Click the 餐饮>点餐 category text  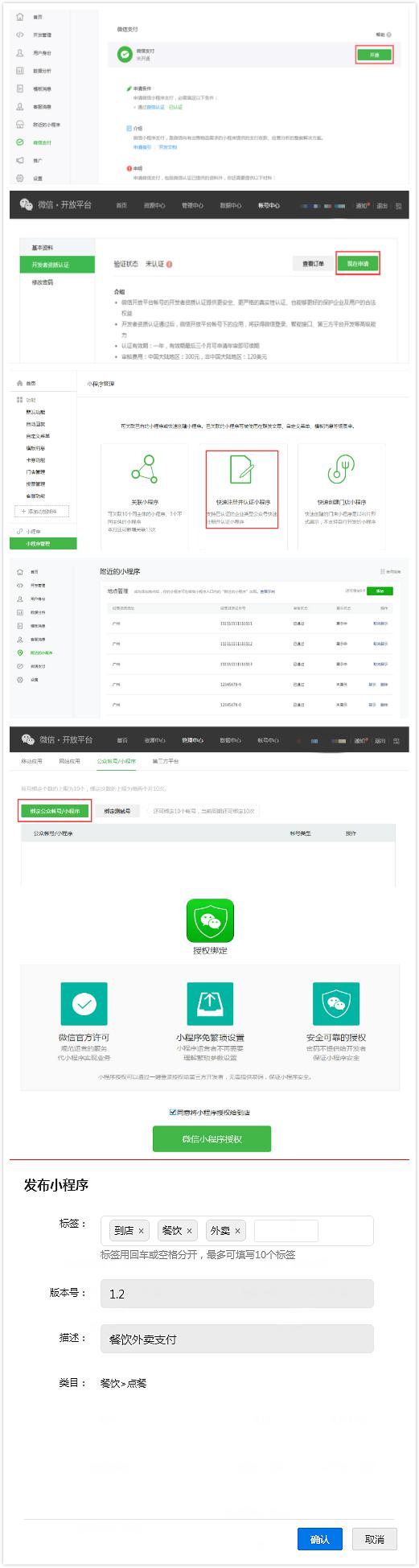coord(123,1384)
